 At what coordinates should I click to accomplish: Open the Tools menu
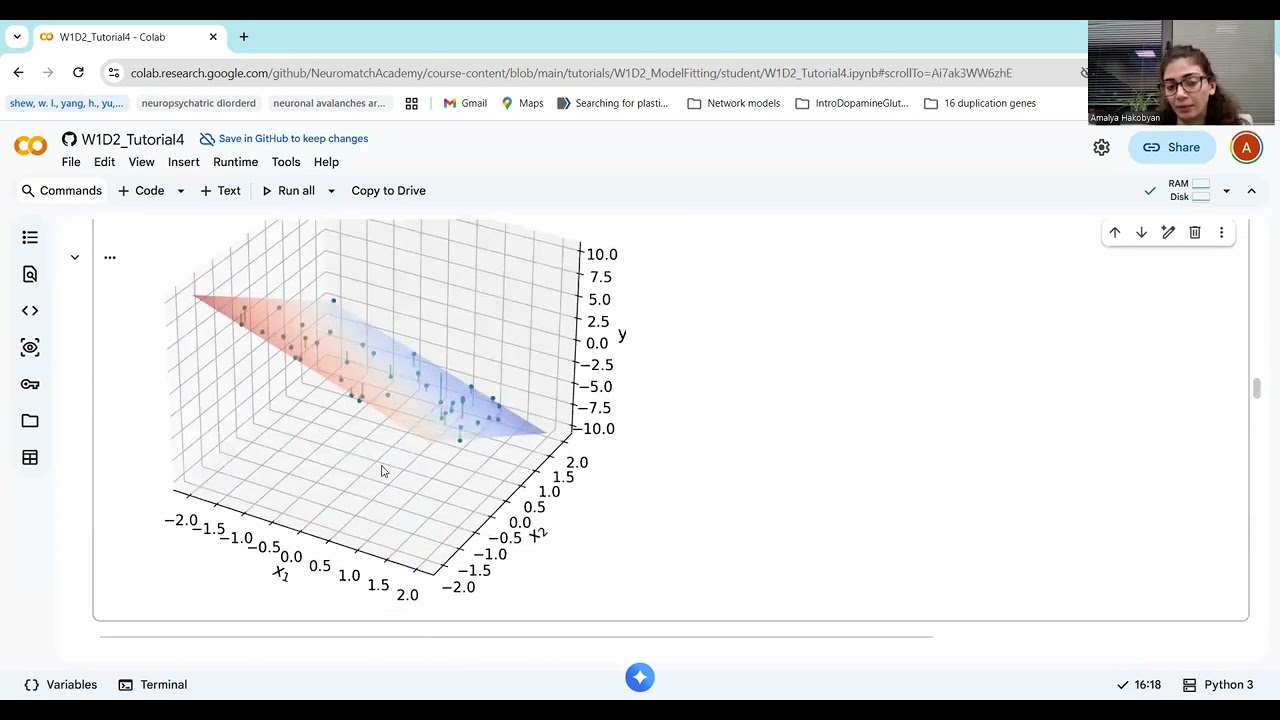285,162
